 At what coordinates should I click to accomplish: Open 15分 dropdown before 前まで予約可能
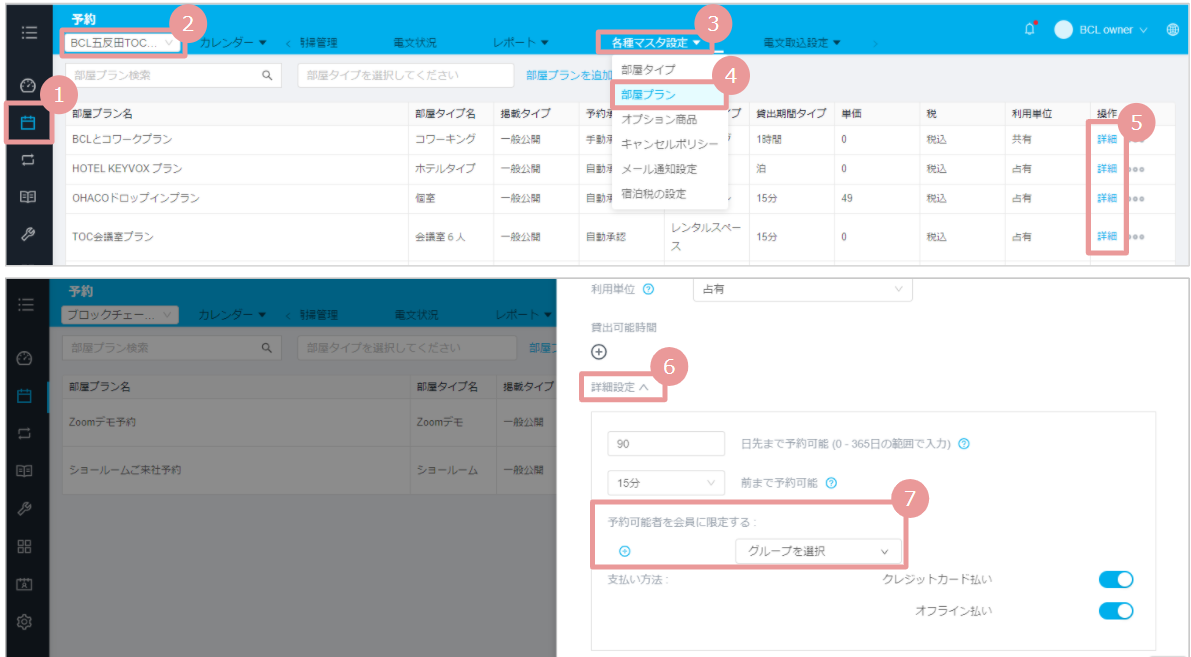(665, 483)
